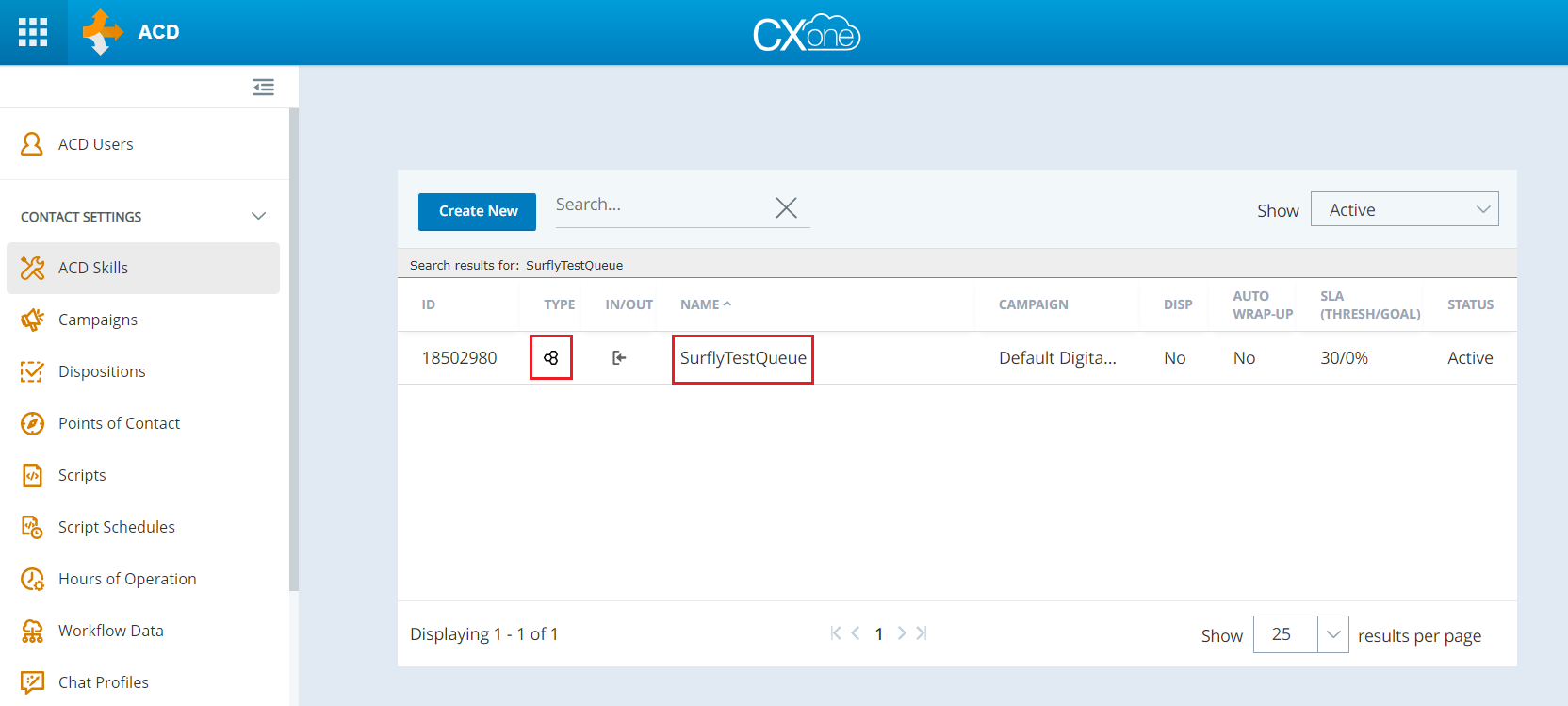
Task: Click the Create New button
Action: 477,211
